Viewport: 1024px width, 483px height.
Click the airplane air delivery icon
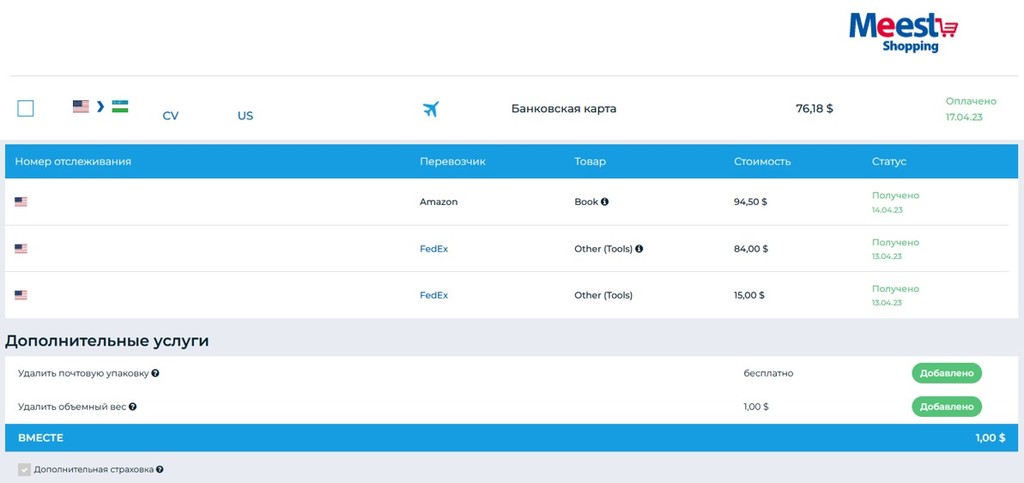[x=431, y=109]
